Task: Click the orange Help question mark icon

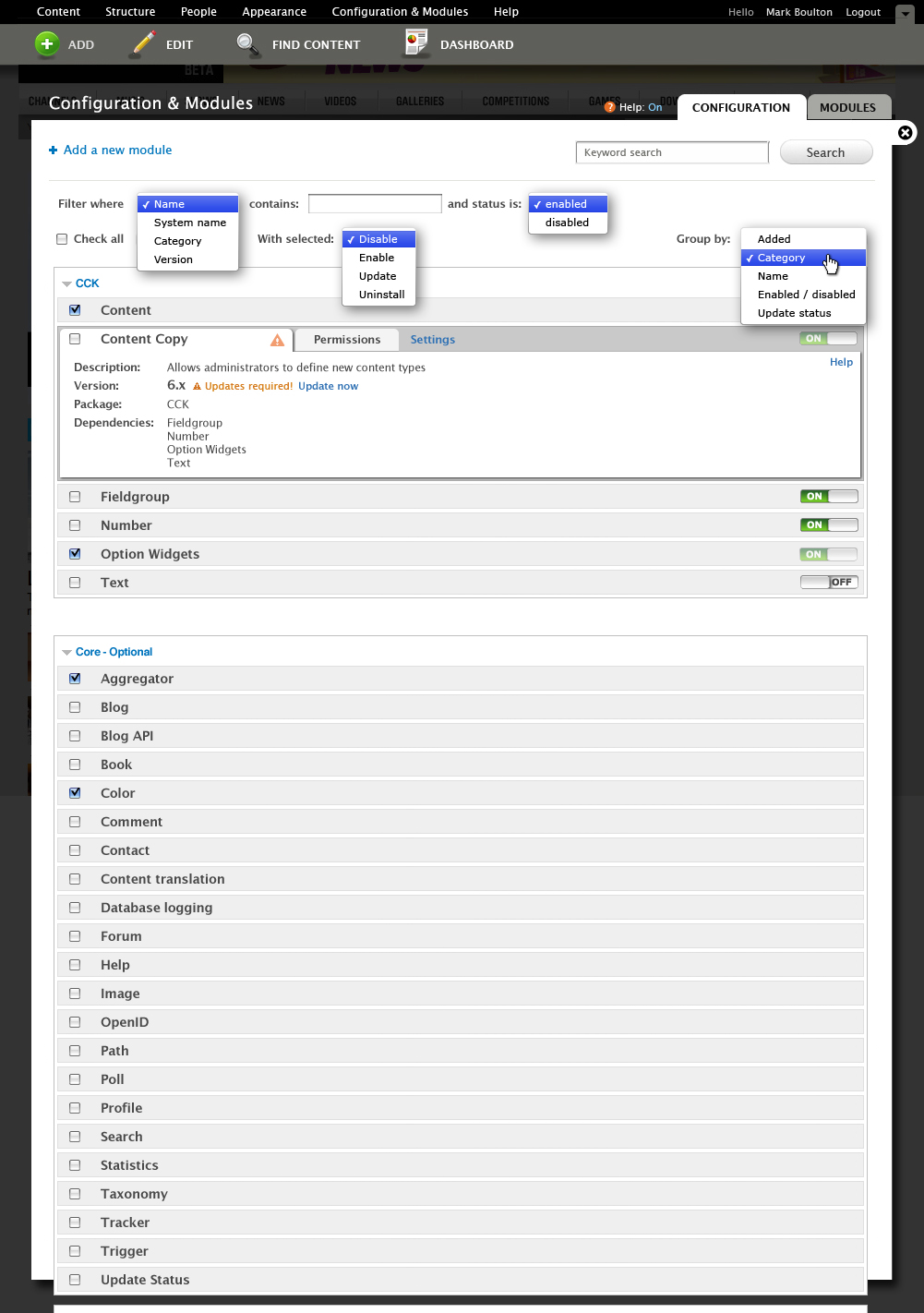Action: coord(609,107)
